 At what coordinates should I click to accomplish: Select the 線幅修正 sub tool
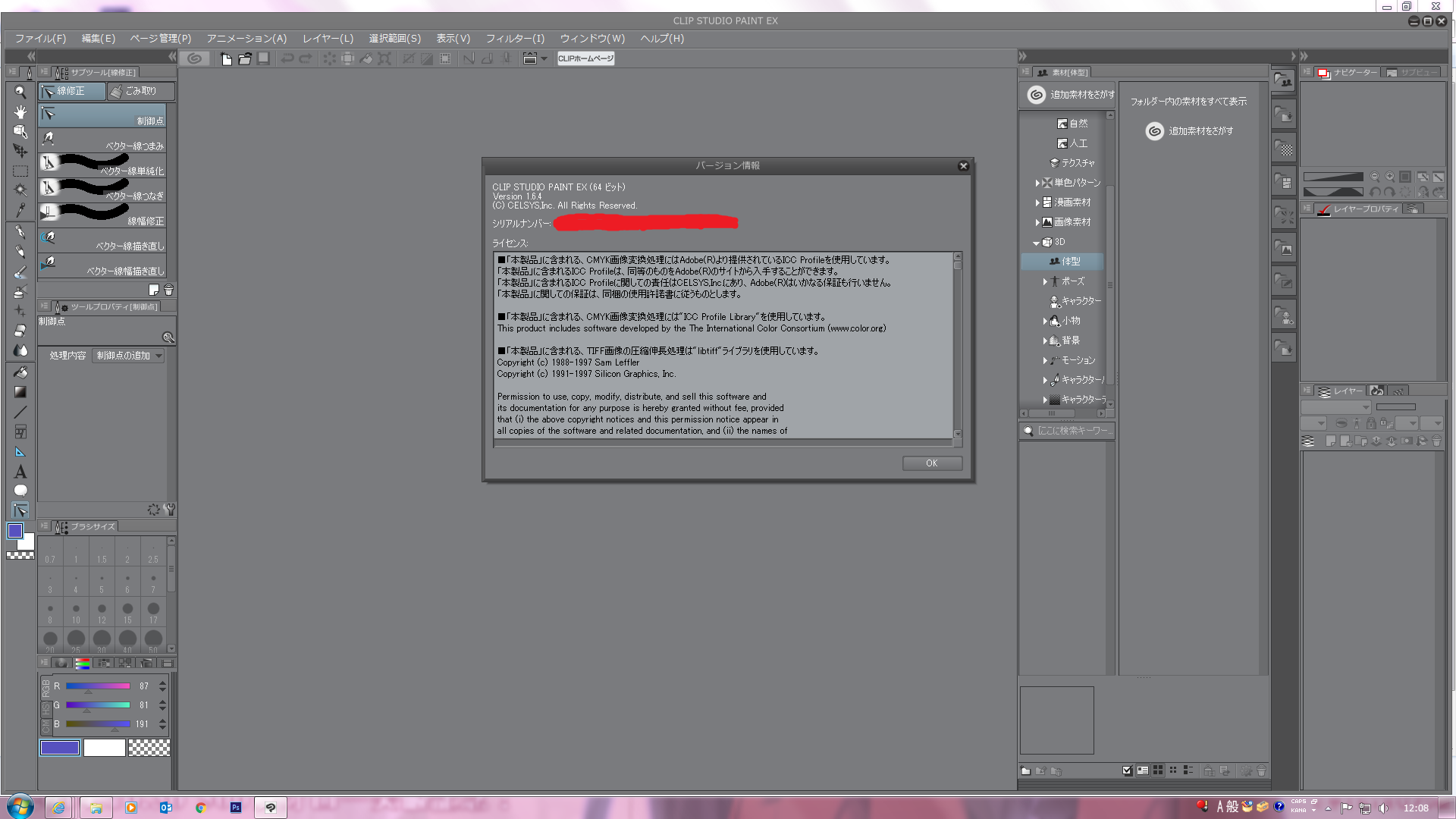tap(102, 215)
